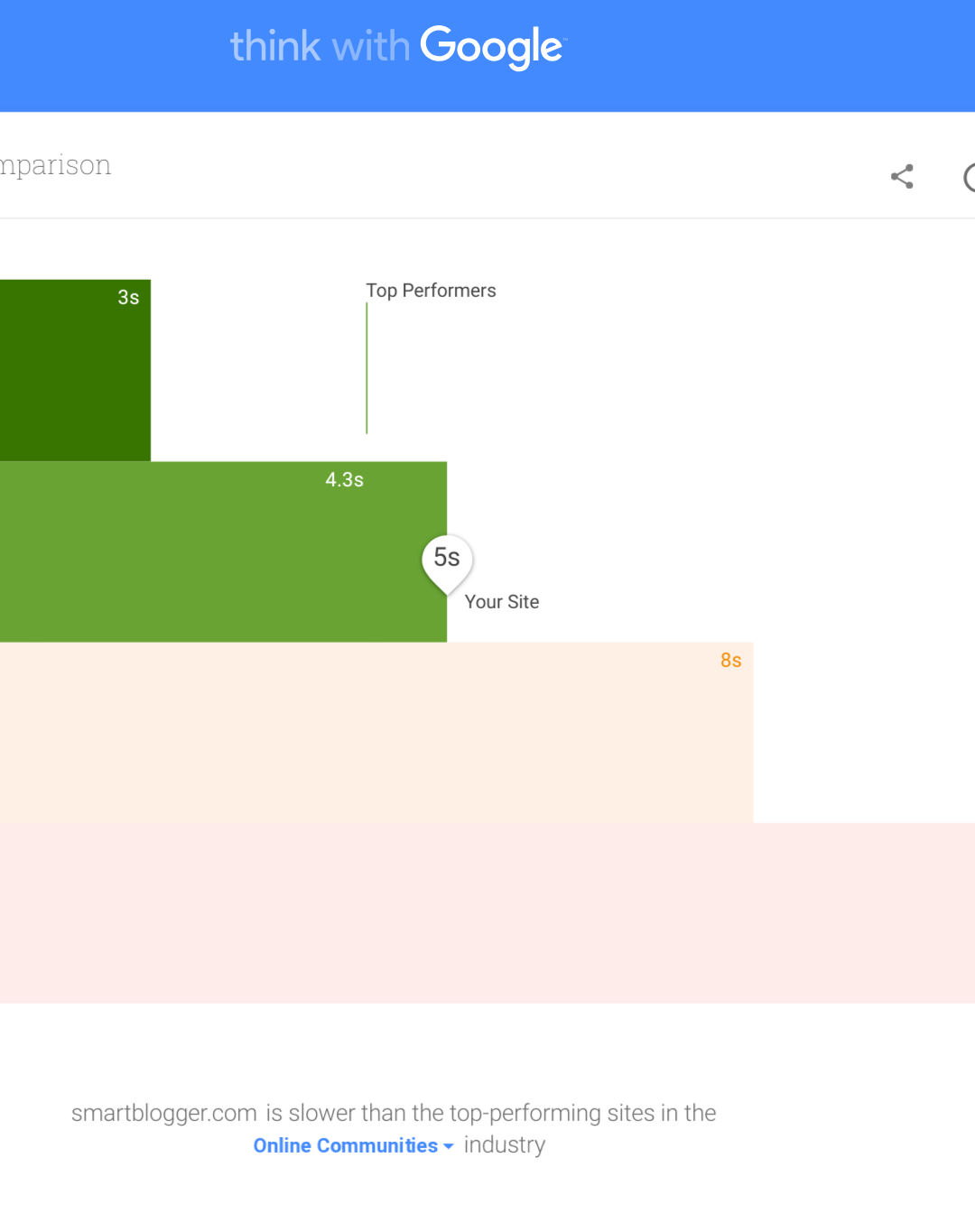This screenshot has width=975, height=1232.
Task: Click the smartblogger.com text
Action: [164, 1113]
